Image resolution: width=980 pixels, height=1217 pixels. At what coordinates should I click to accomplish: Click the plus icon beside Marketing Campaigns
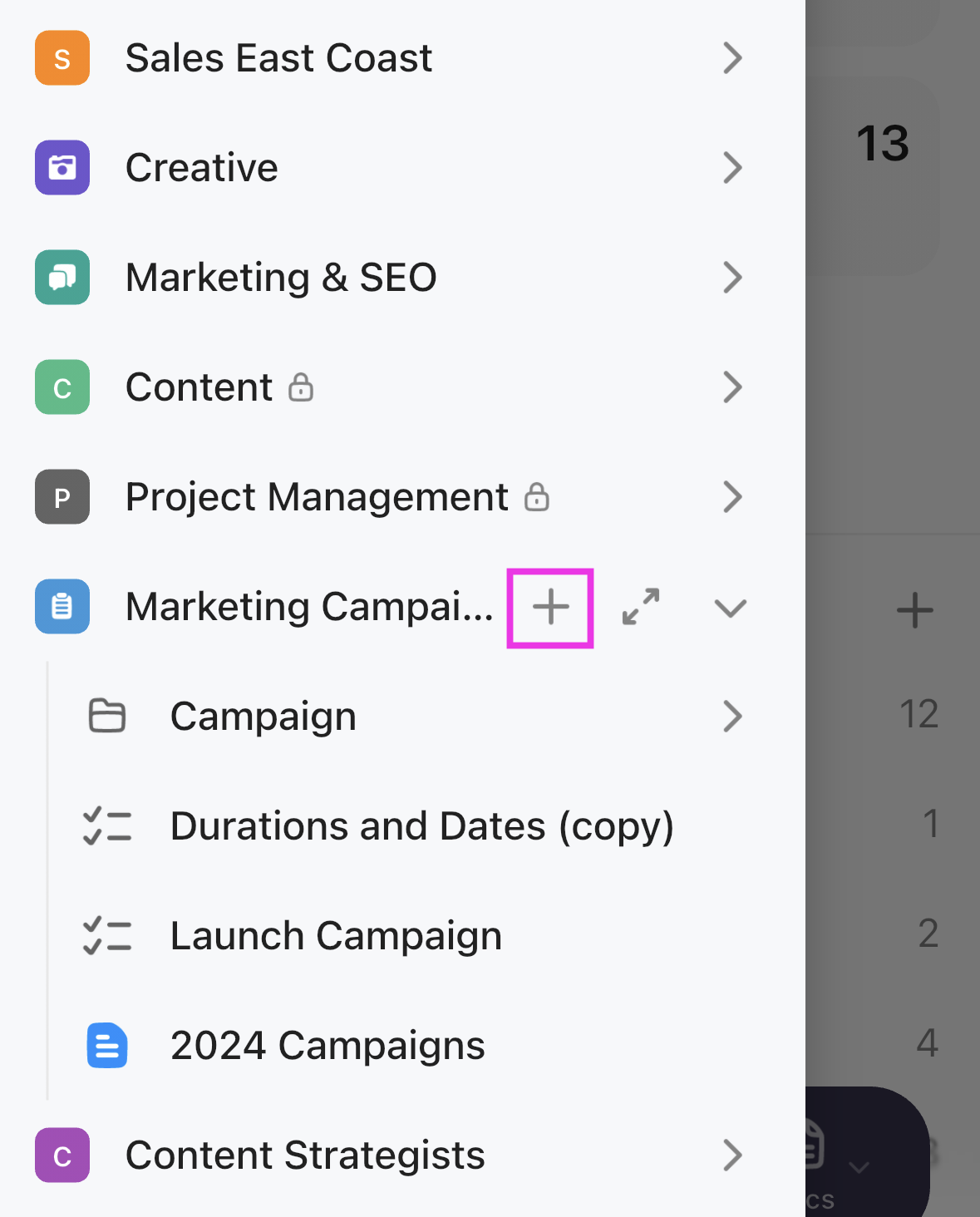click(550, 608)
